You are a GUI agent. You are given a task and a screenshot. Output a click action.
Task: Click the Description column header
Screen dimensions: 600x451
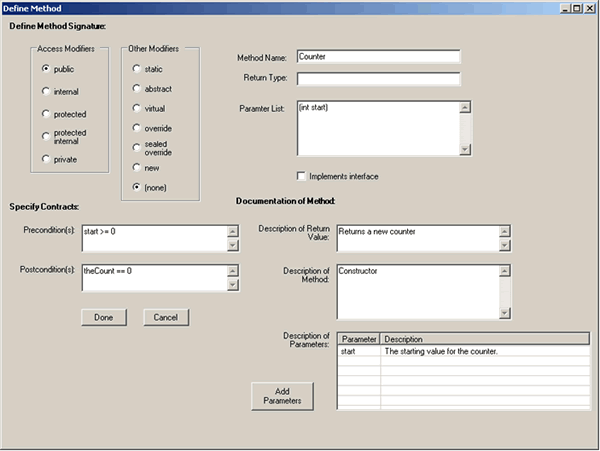click(x=485, y=339)
